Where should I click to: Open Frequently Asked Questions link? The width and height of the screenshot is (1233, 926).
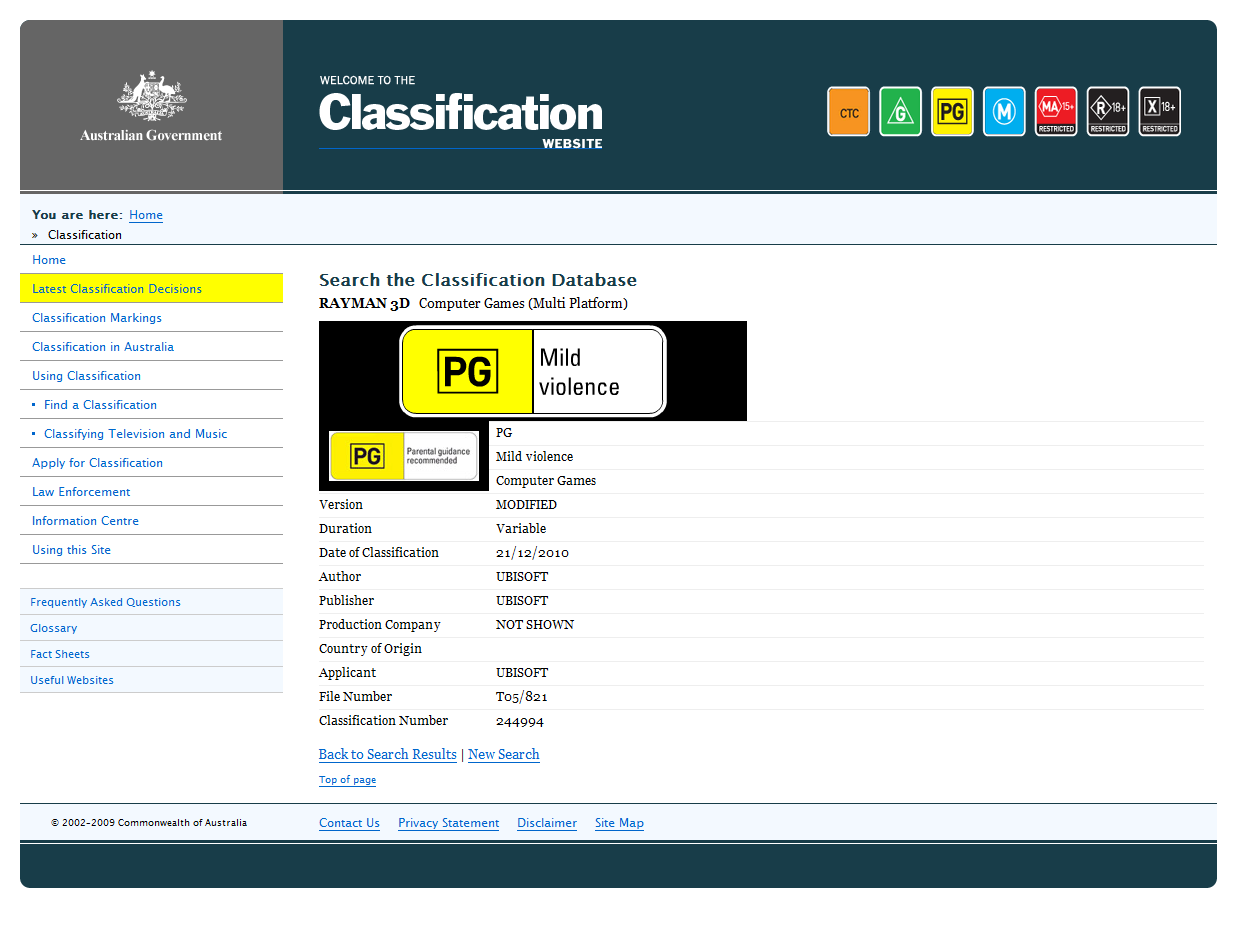coord(105,602)
